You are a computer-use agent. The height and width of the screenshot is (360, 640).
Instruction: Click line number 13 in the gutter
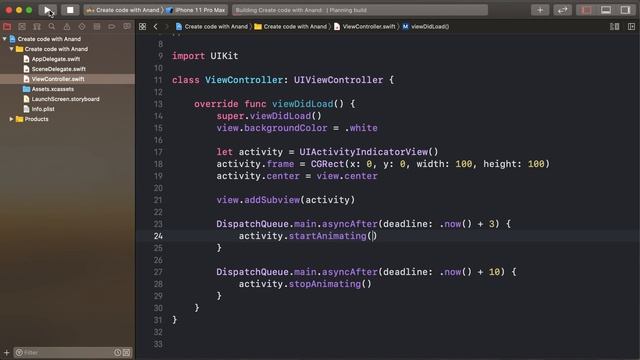pyautogui.click(x=158, y=104)
